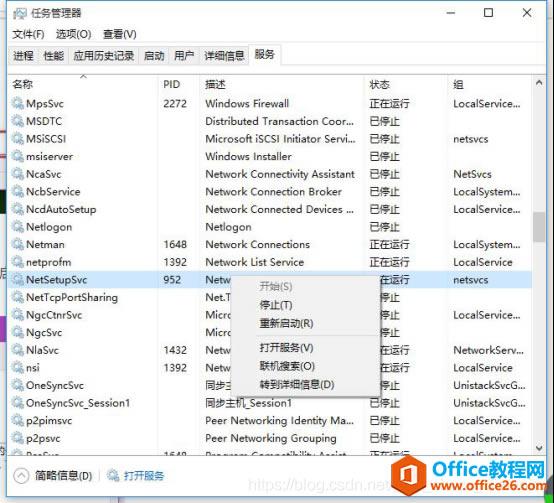Click the gear icon beside Netlogon

17,227
